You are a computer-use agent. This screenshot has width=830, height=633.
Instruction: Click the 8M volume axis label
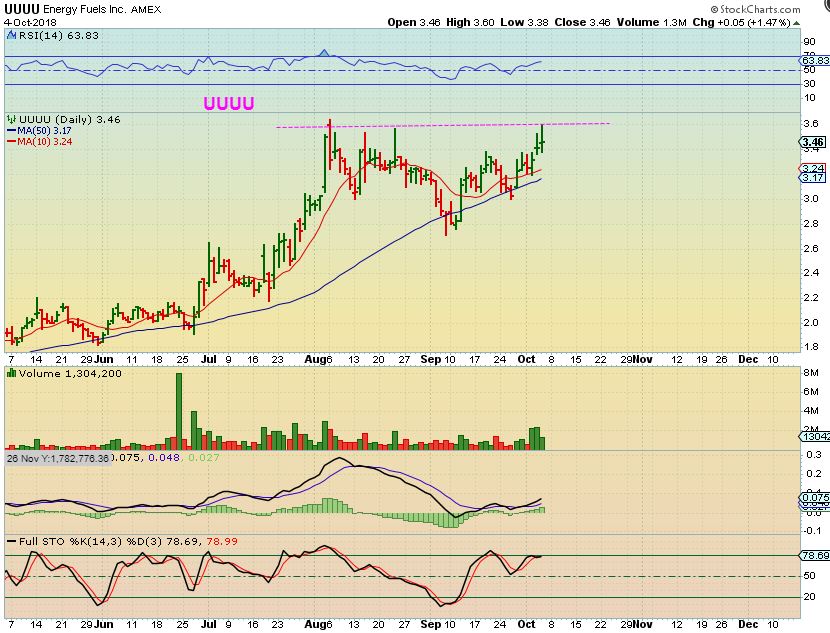[x=811, y=373]
